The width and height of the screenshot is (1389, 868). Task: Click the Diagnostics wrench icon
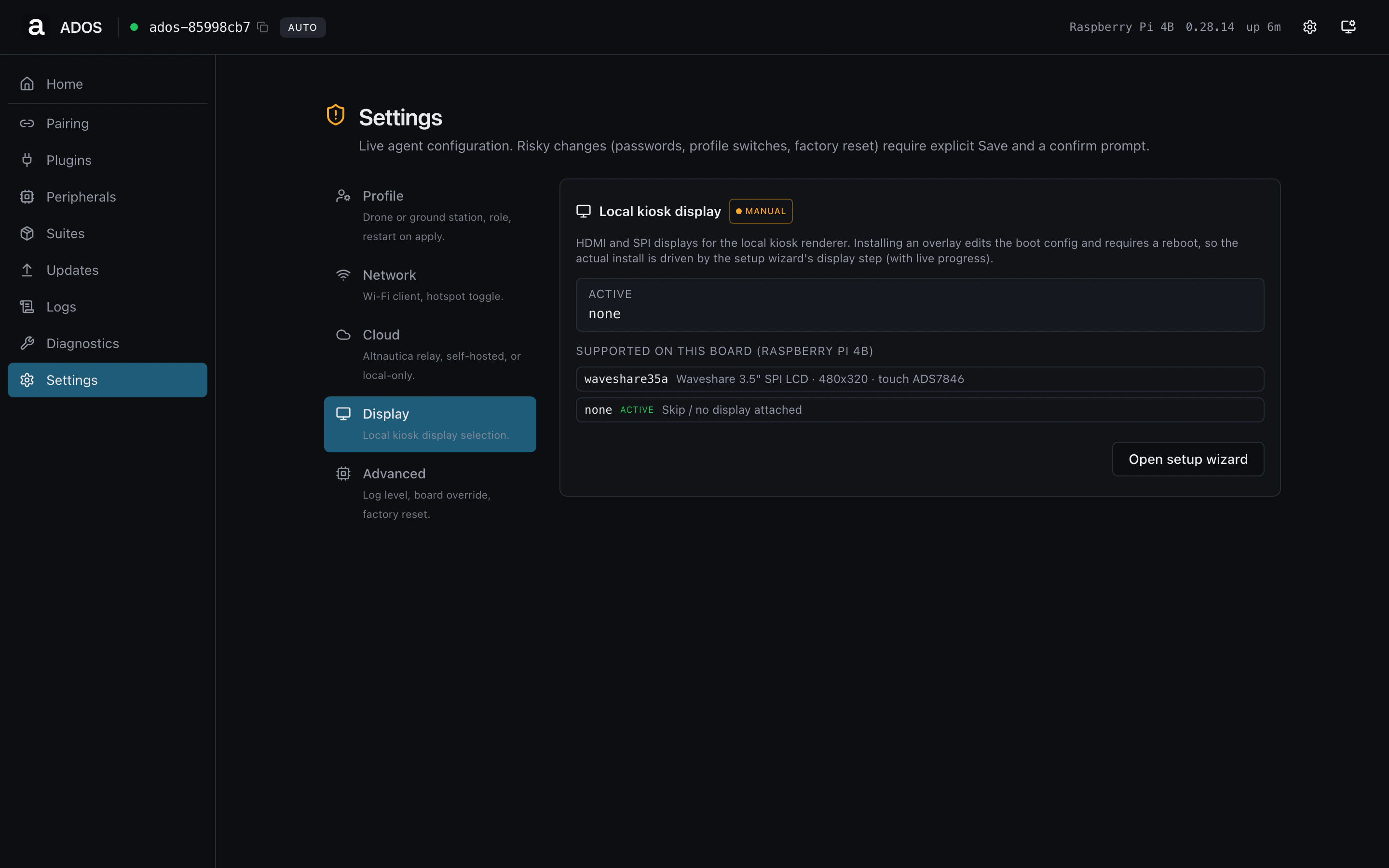tap(27, 343)
